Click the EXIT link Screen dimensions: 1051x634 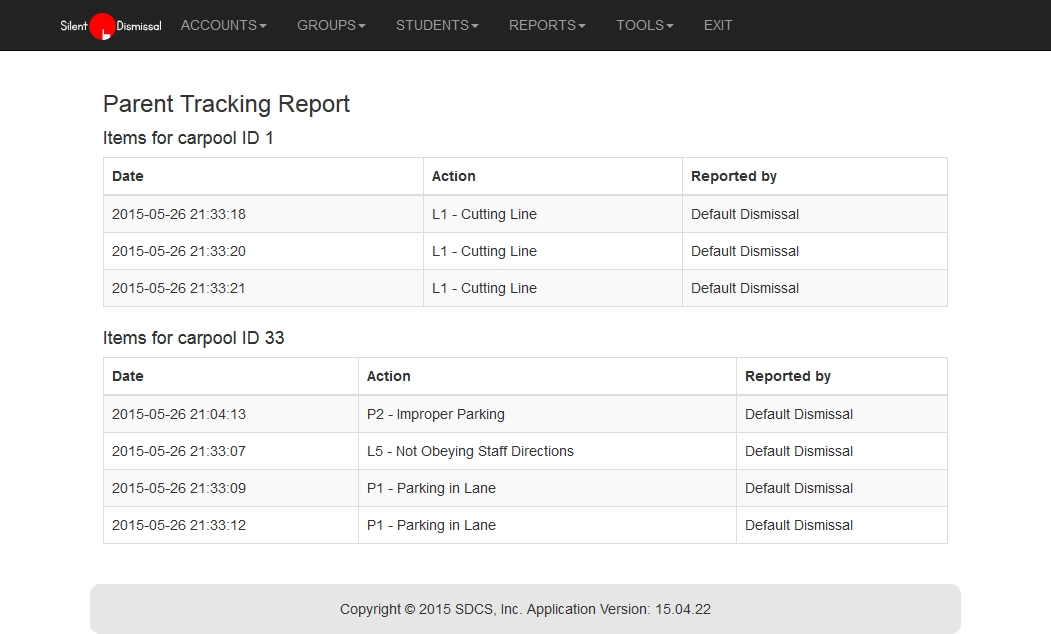pyautogui.click(x=718, y=25)
